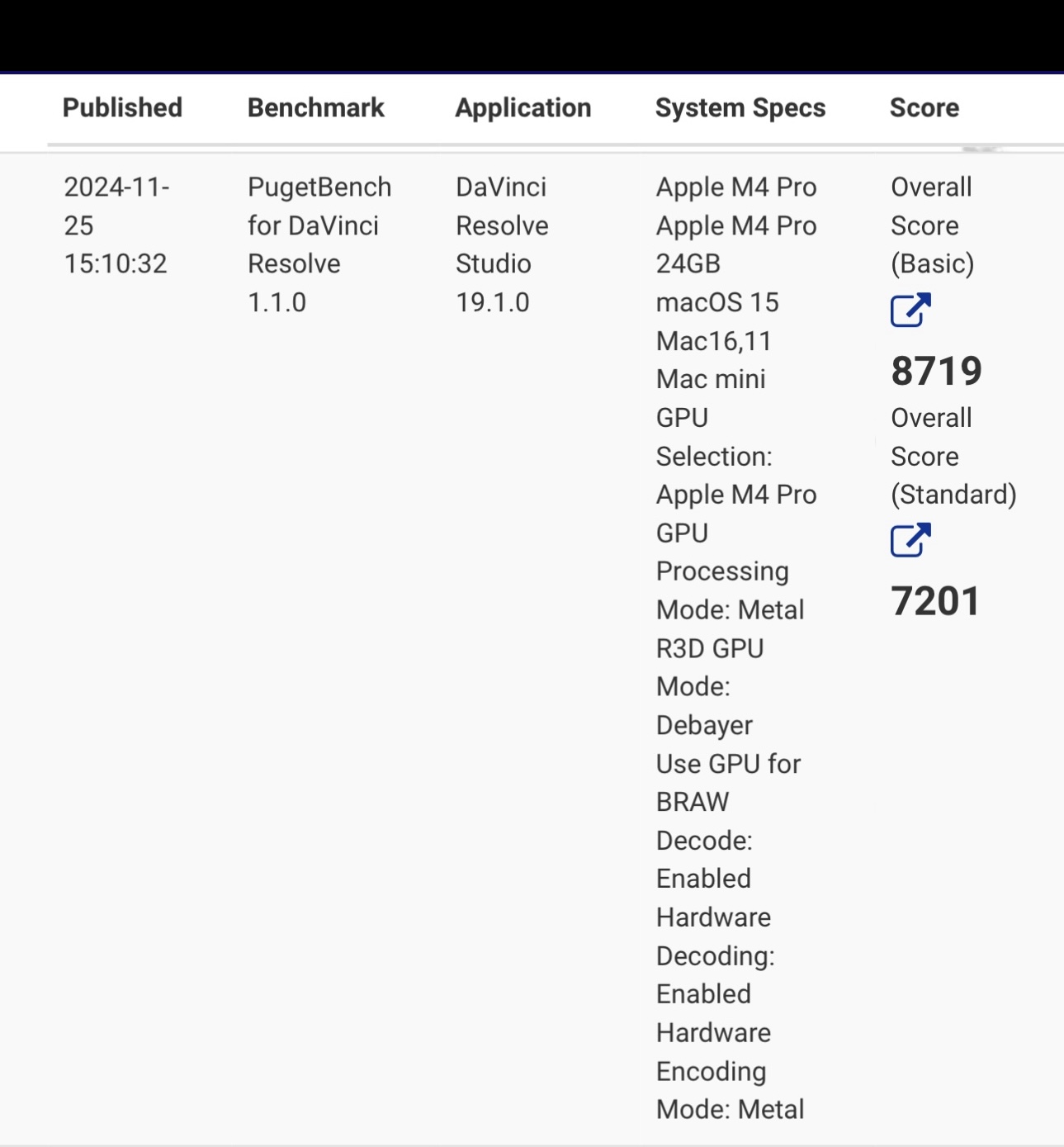Viewport: 1064px width, 1147px height.
Task: Open the Overall Score (Basic) external link icon
Action: [x=910, y=310]
